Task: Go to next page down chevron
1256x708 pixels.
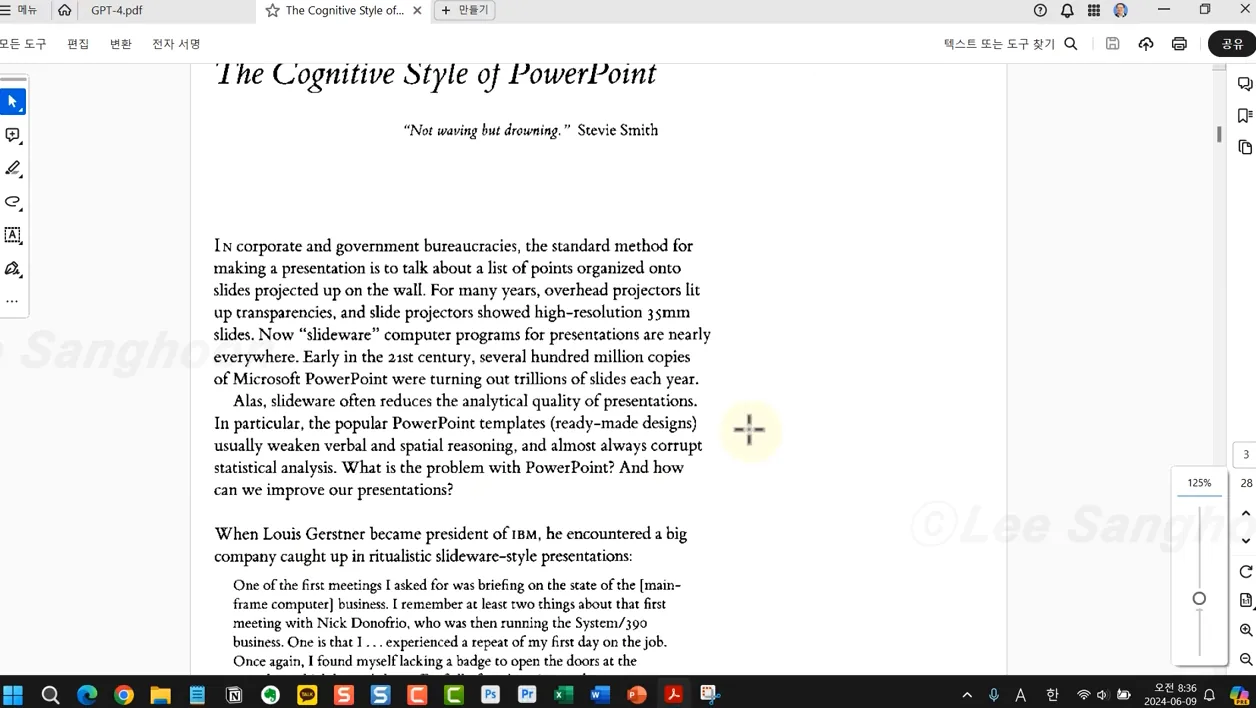Action: 1246,541
